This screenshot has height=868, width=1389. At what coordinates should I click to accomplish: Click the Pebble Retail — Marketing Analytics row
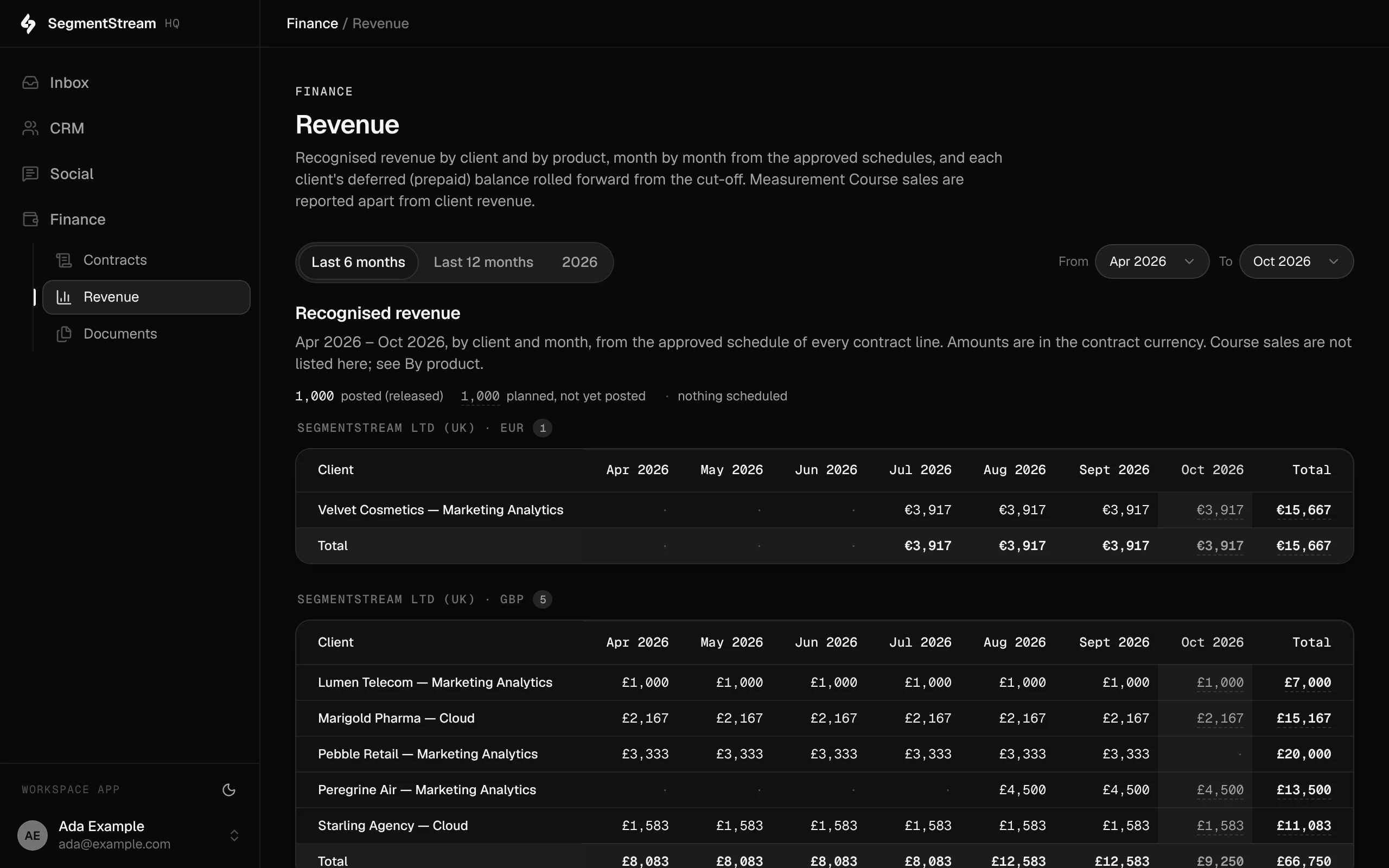click(x=824, y=754)
